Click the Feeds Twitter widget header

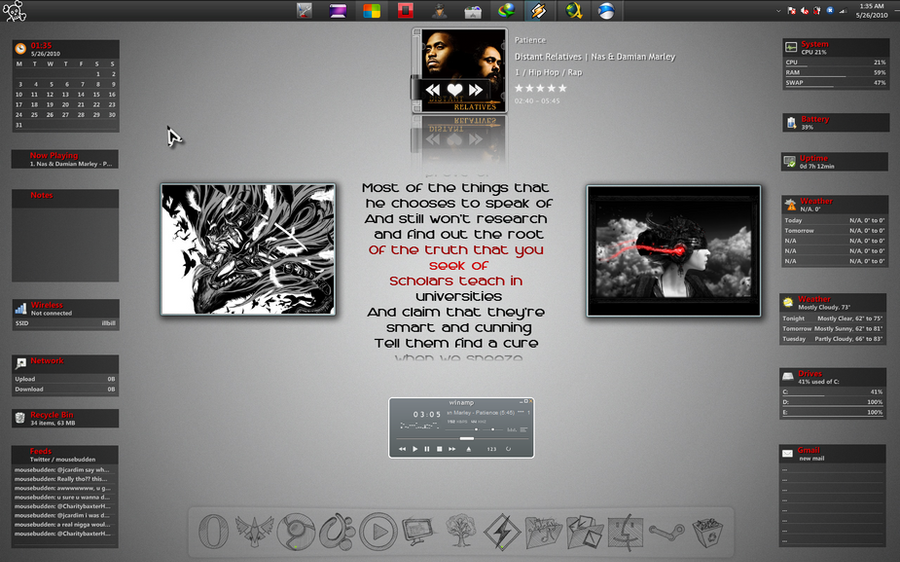[65, 455]
